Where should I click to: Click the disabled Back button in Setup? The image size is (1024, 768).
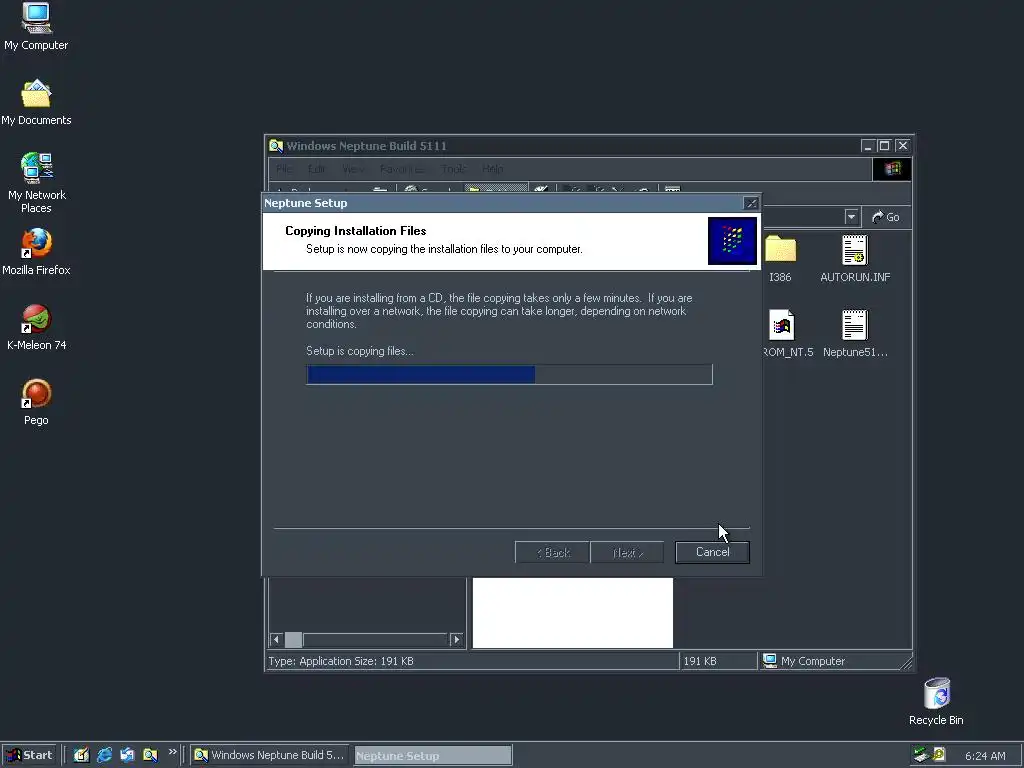pyautogui.click(x=552, y=552)
